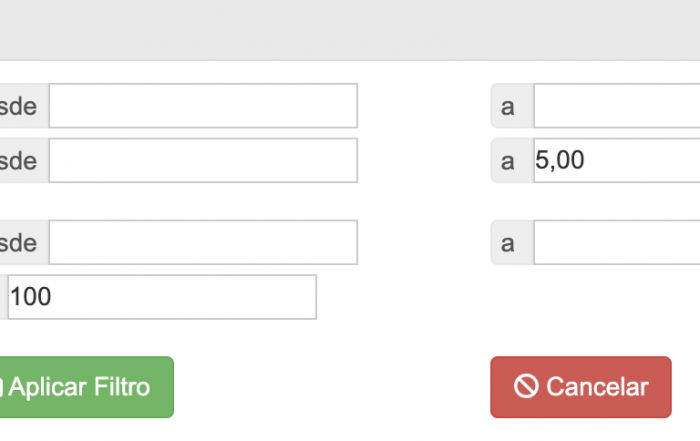
Task: Click the empty 'a' field above 5,00
Action: click(617, 106)
